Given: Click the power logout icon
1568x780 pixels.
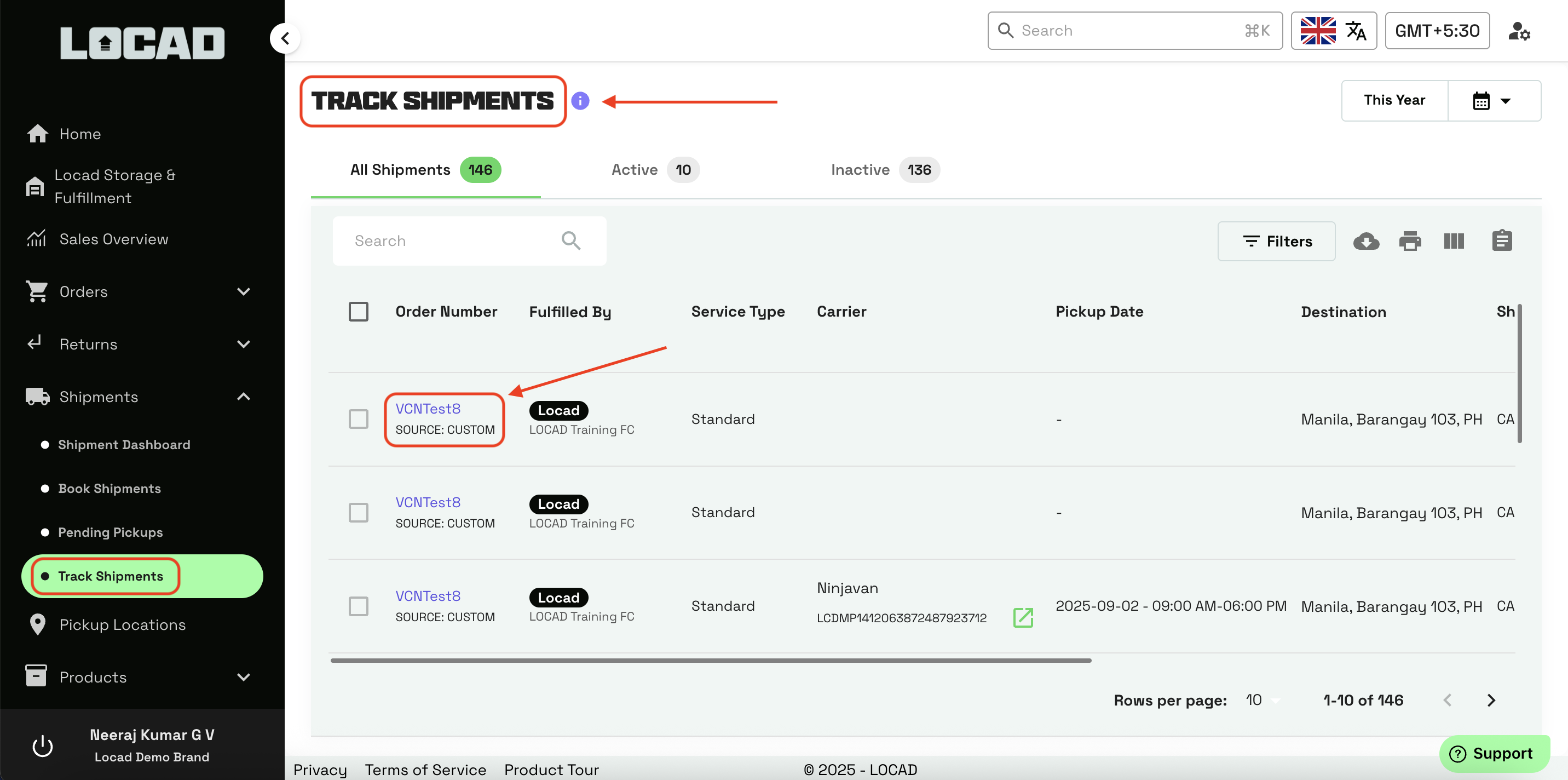Looking at the screenshot, I should click(43, 746).
